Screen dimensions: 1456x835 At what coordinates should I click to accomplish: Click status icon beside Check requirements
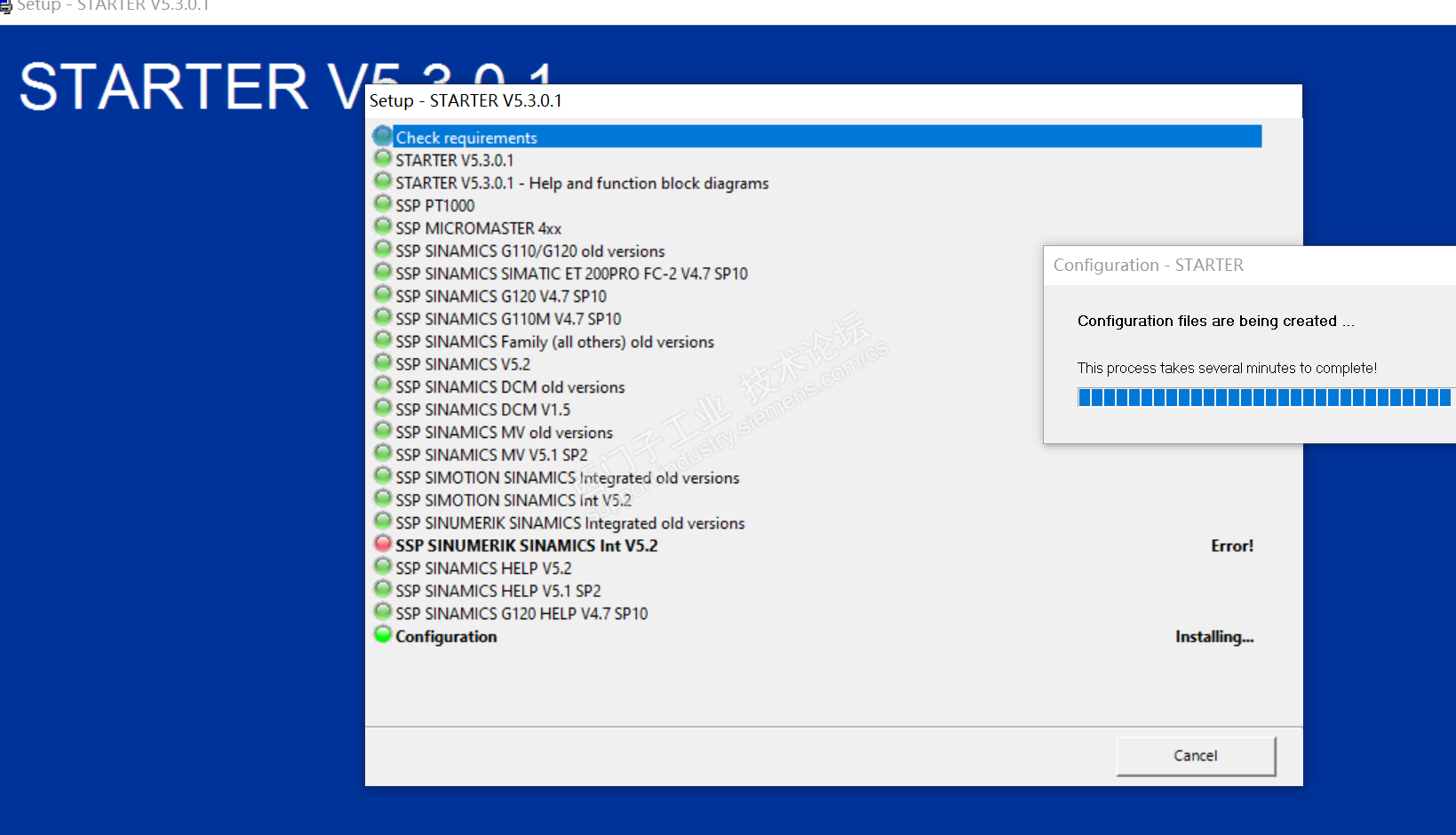tap(383, 136)
